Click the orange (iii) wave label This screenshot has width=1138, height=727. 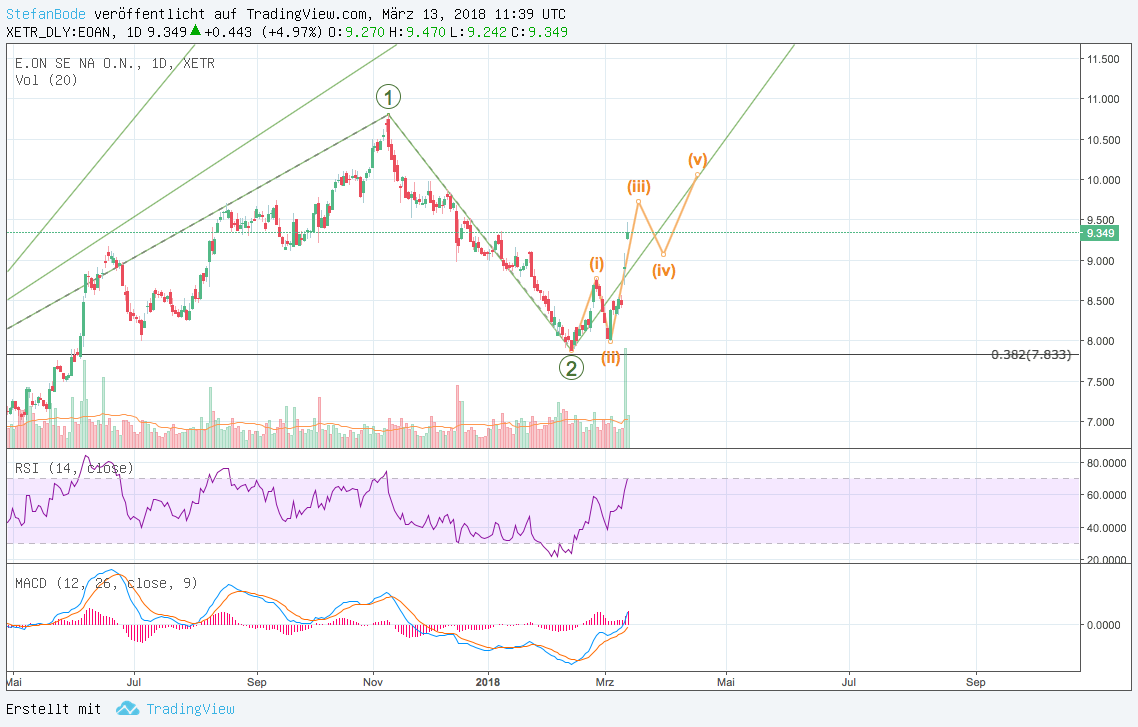(639, 186)
